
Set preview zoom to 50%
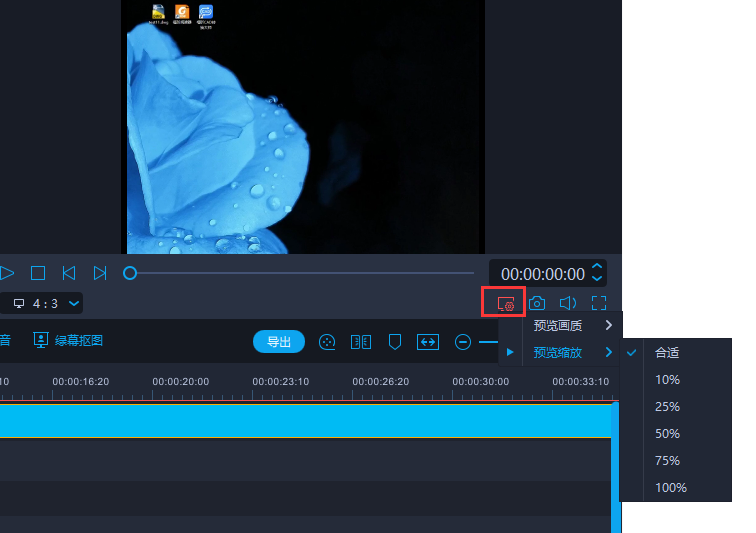click(667, 434)
